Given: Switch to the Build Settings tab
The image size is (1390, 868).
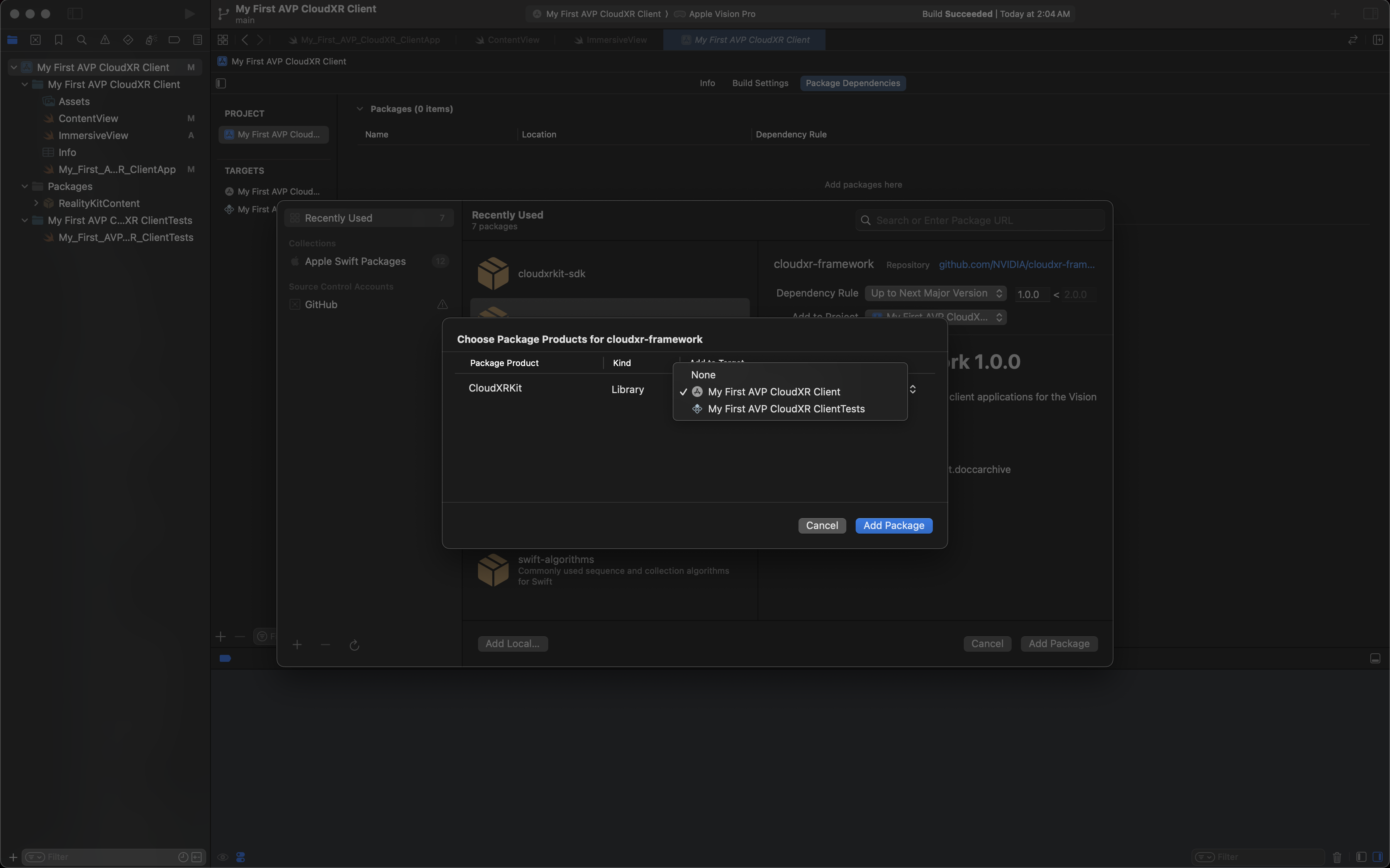Looking at the screenshot, I should [x=760, y=83].
